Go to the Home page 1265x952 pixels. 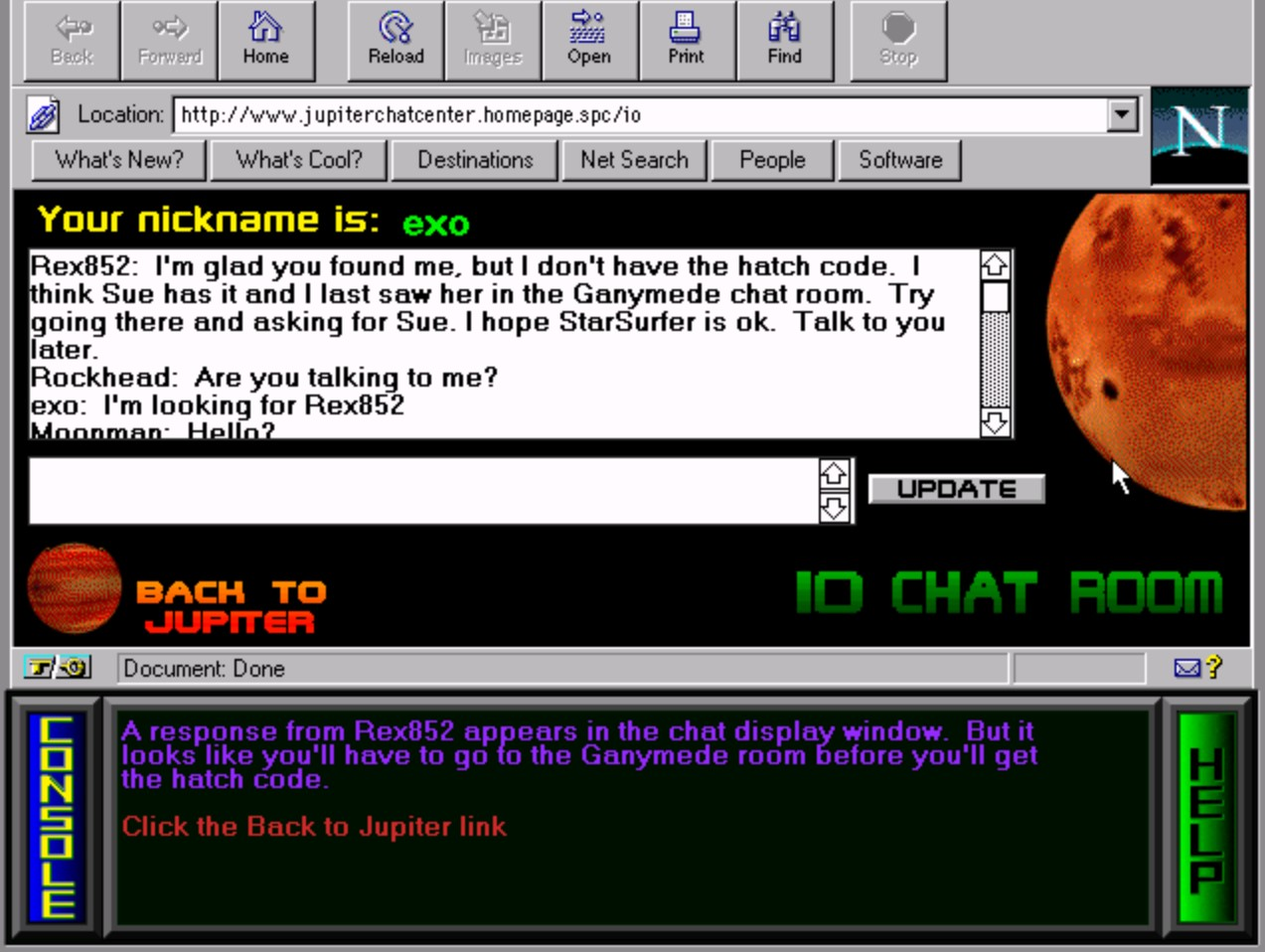point(266,41)
